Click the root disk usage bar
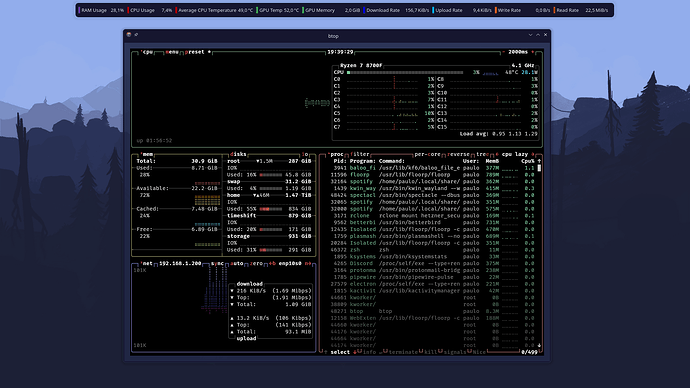690x388 pixels. tap(271, 175)
